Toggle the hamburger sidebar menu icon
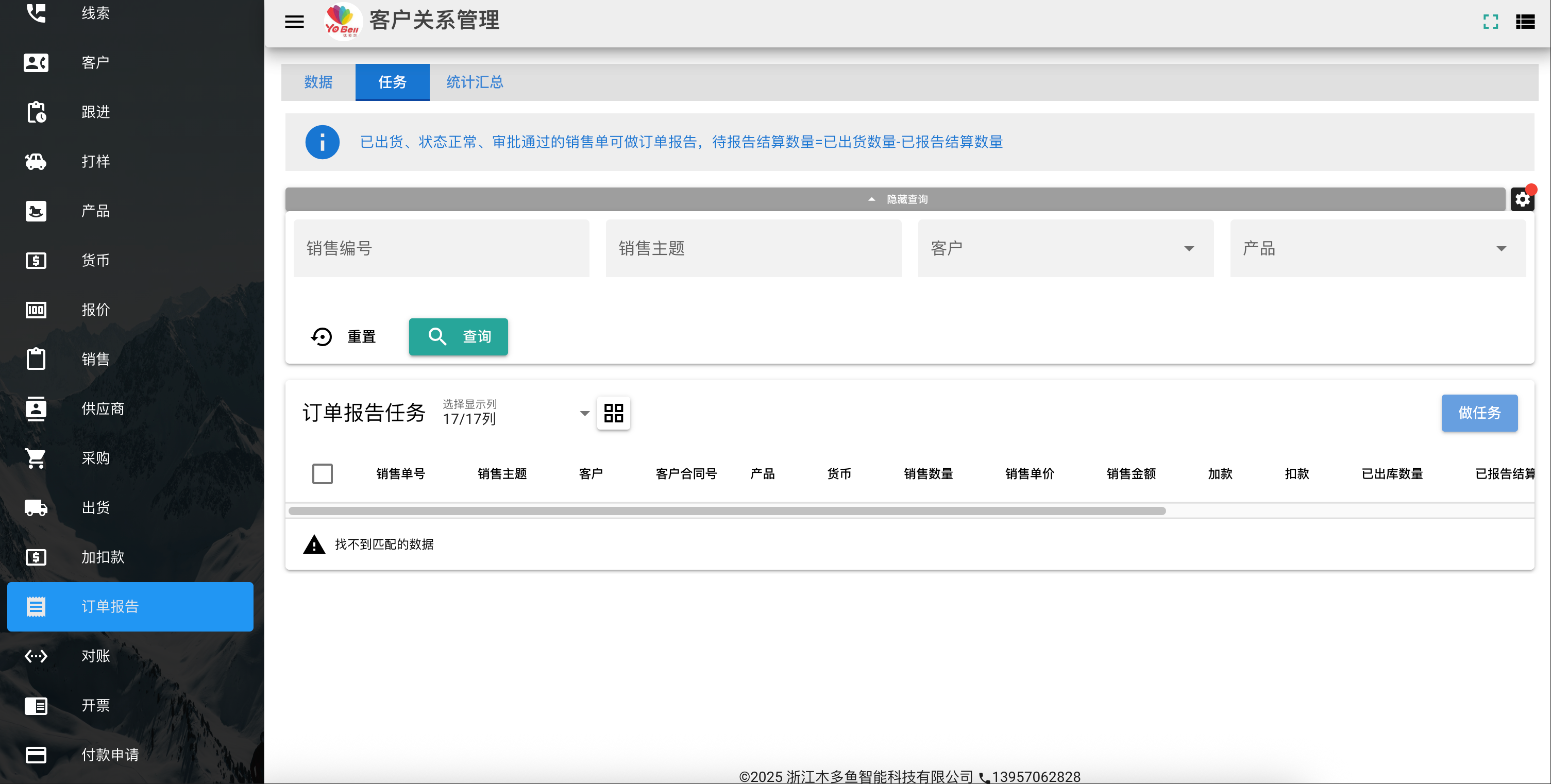 pyautogui.click(x=294, y=22)
